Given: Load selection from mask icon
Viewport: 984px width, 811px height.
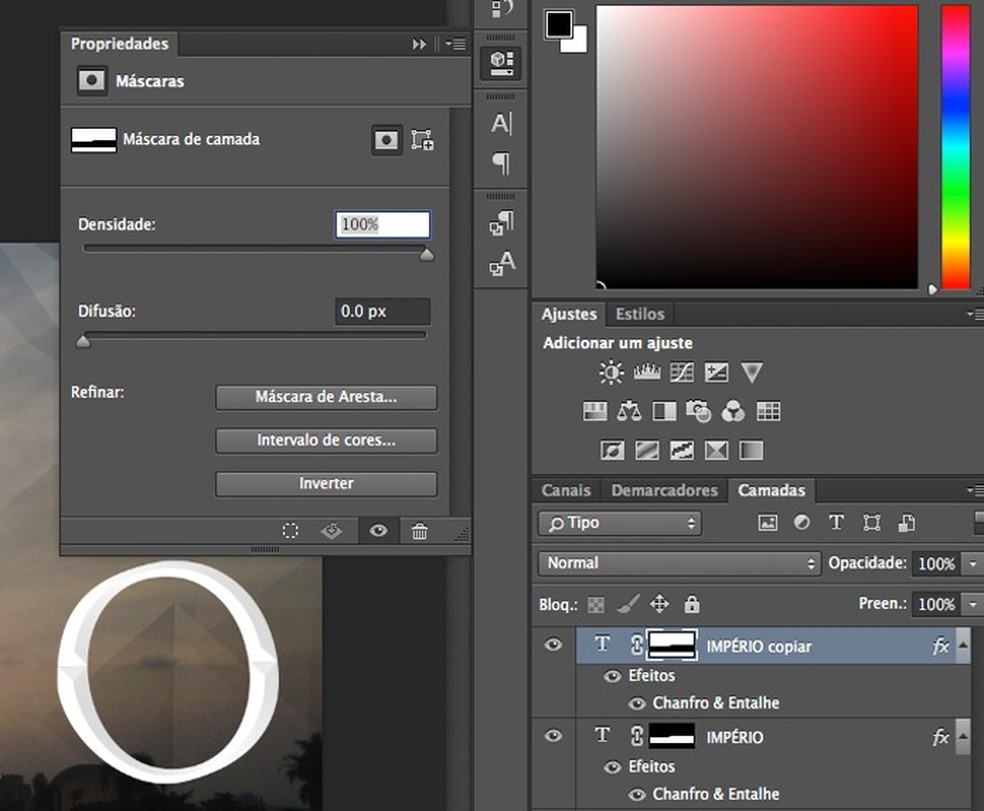Looking at the screenshot, I should coord(290,532).
